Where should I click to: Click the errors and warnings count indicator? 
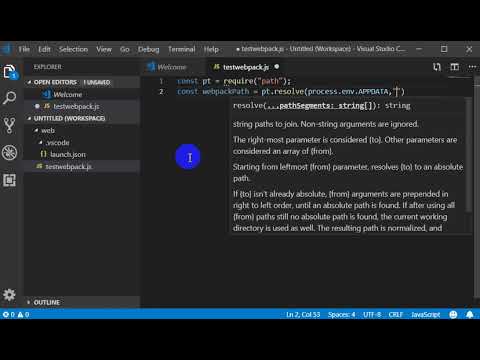16,314
